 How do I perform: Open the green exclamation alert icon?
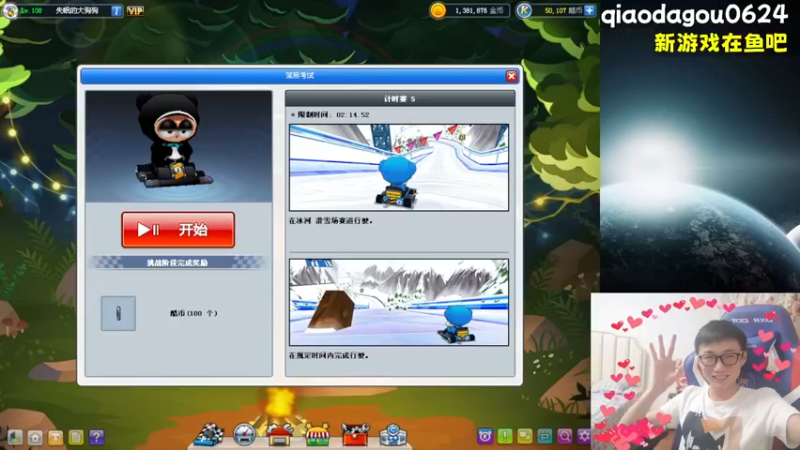(x=505, y=436)
